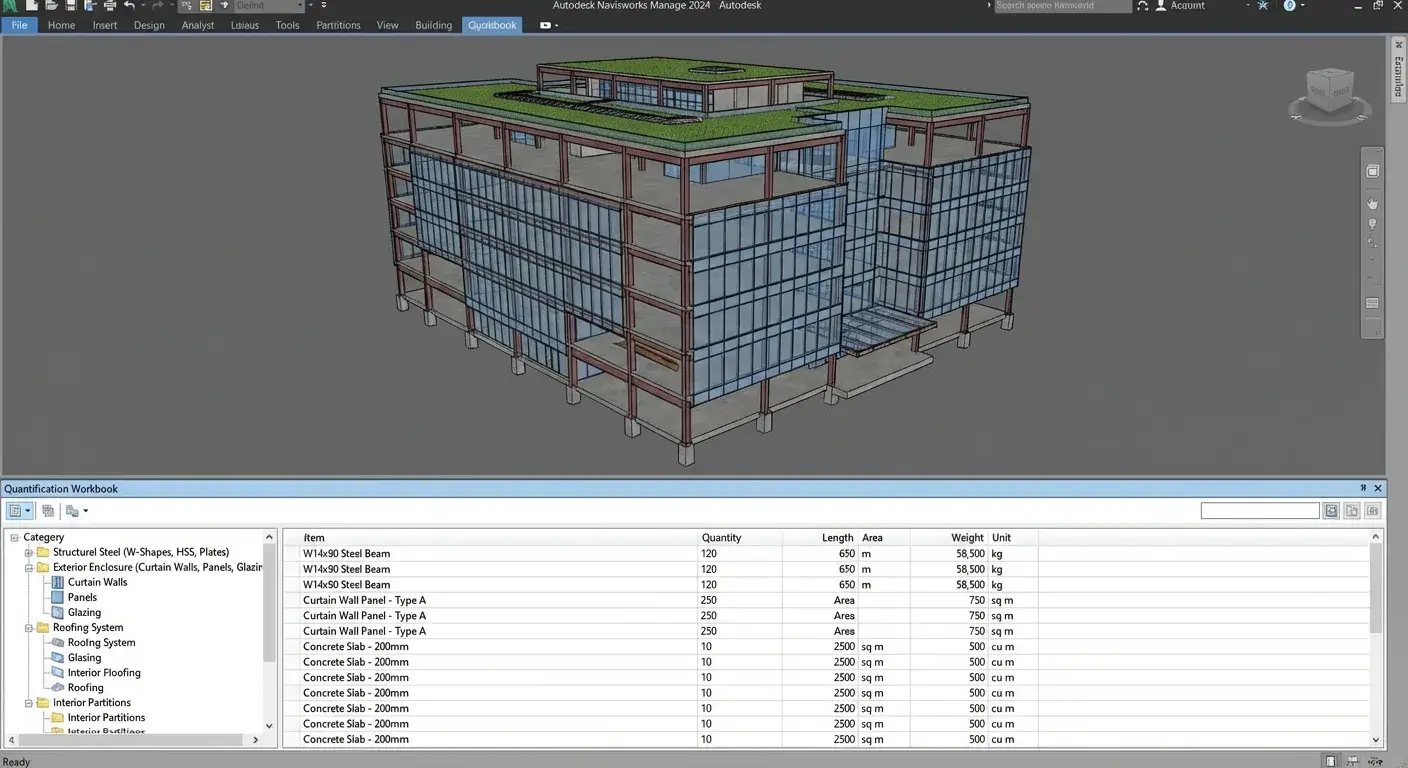
Task: Switch to the Home ribbon tab
Action: point(61,25)
